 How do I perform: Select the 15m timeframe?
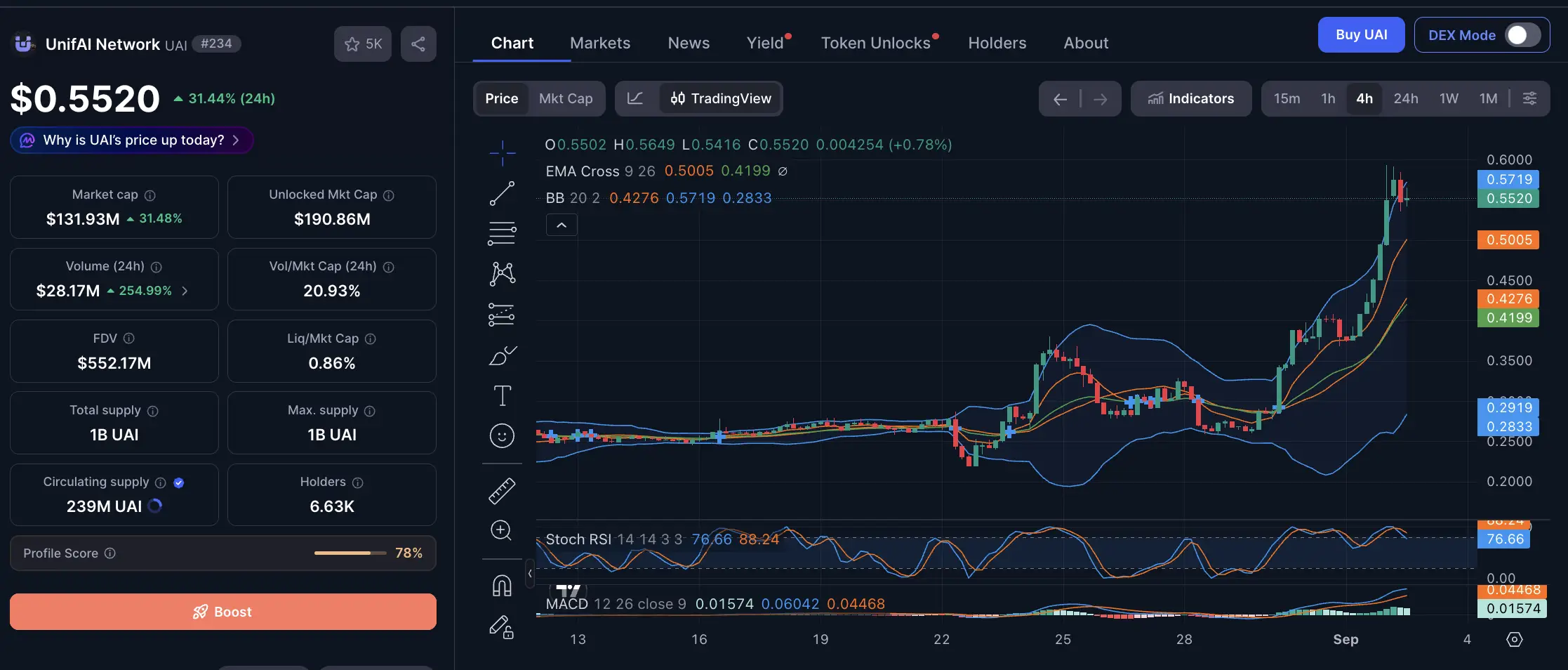1287,98
